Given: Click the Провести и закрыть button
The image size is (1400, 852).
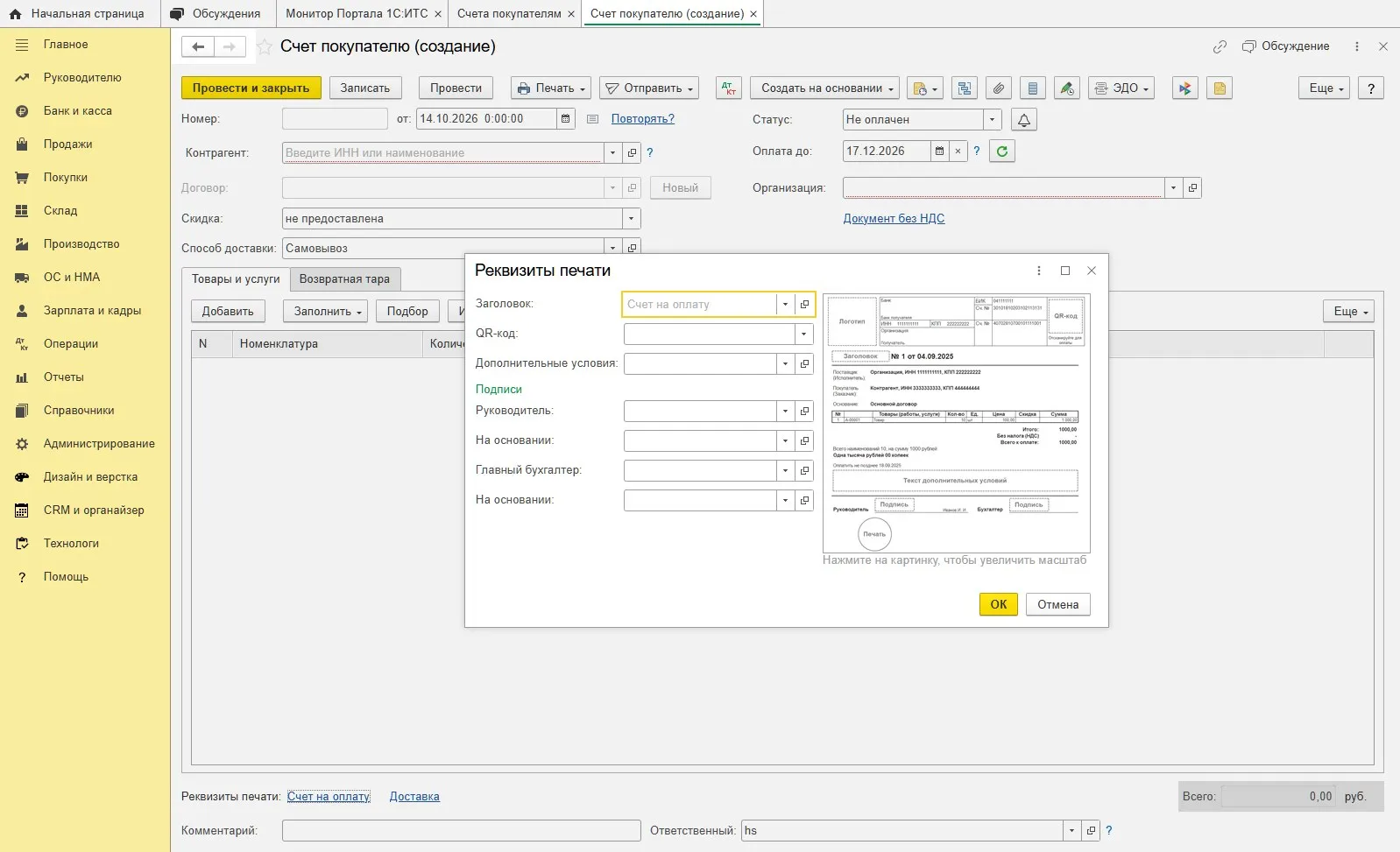Looking at the screenshot, I should point(251,88).
